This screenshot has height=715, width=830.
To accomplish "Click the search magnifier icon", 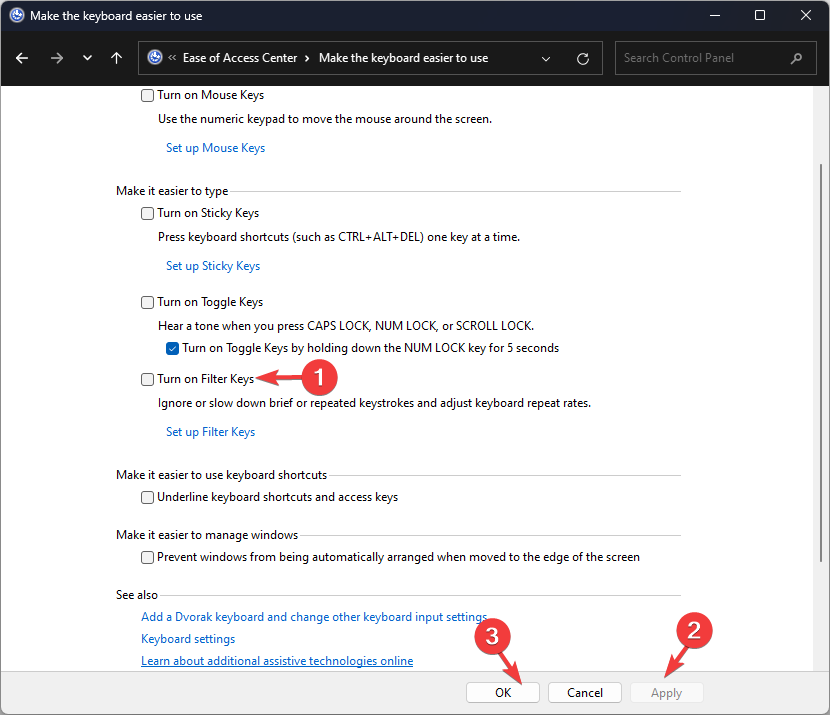I will coord(796,58).
